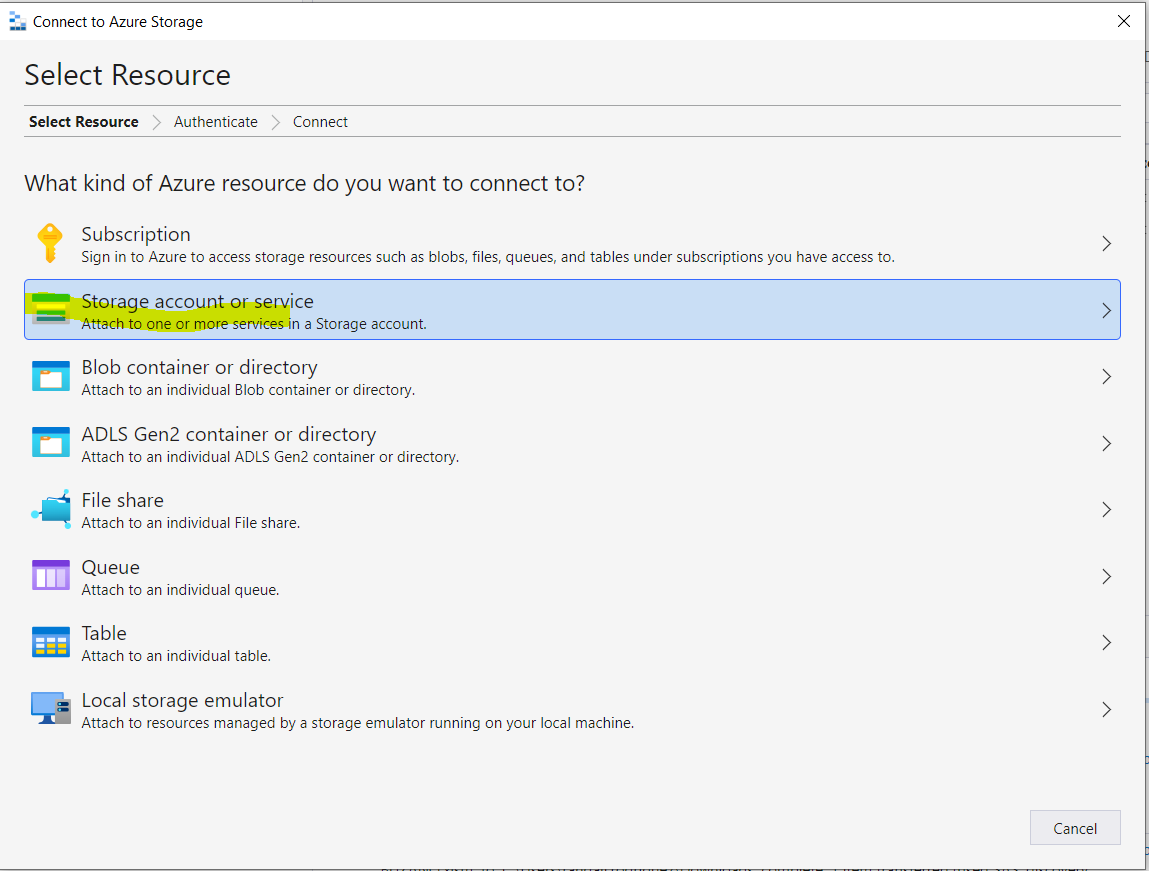1149x871 pixels.
Task: Open the ADLS Gen2 container chevron
Action: click(x=1106, y=443)
